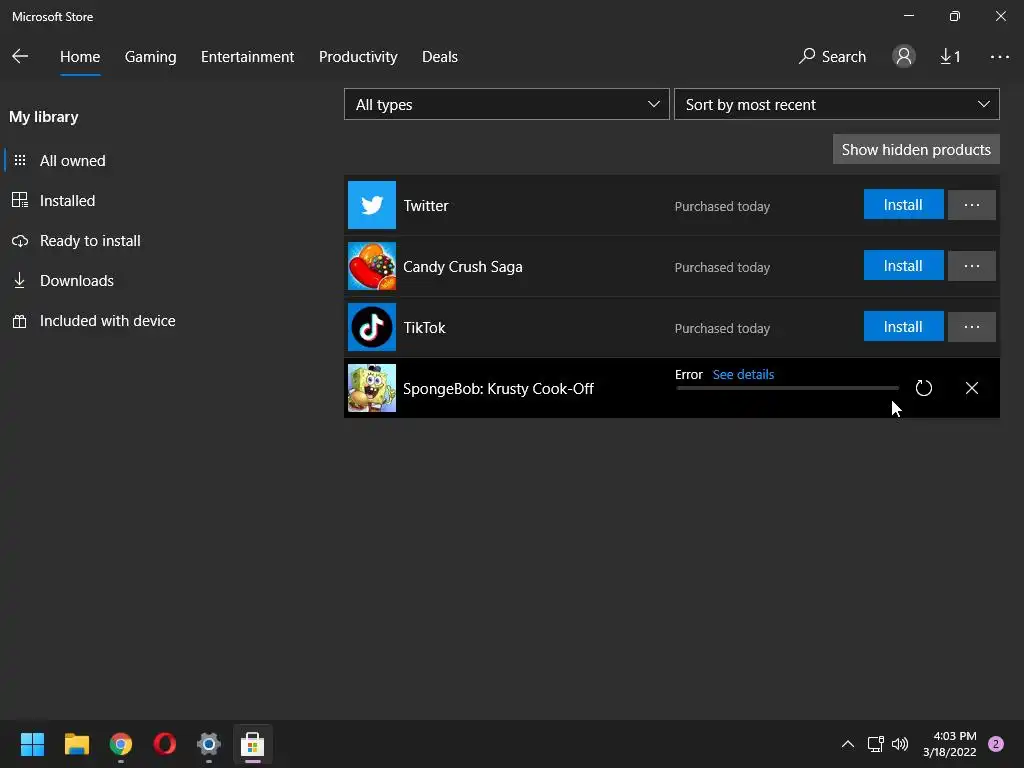Open See details error link
The width and height of the screenshot is (1024, 768).
coord(743,374)
